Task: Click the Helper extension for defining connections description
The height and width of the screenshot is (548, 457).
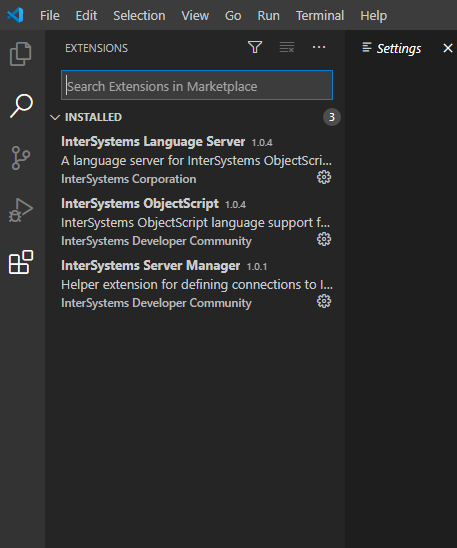Action: pyautogui.click(x=197, y=285)
